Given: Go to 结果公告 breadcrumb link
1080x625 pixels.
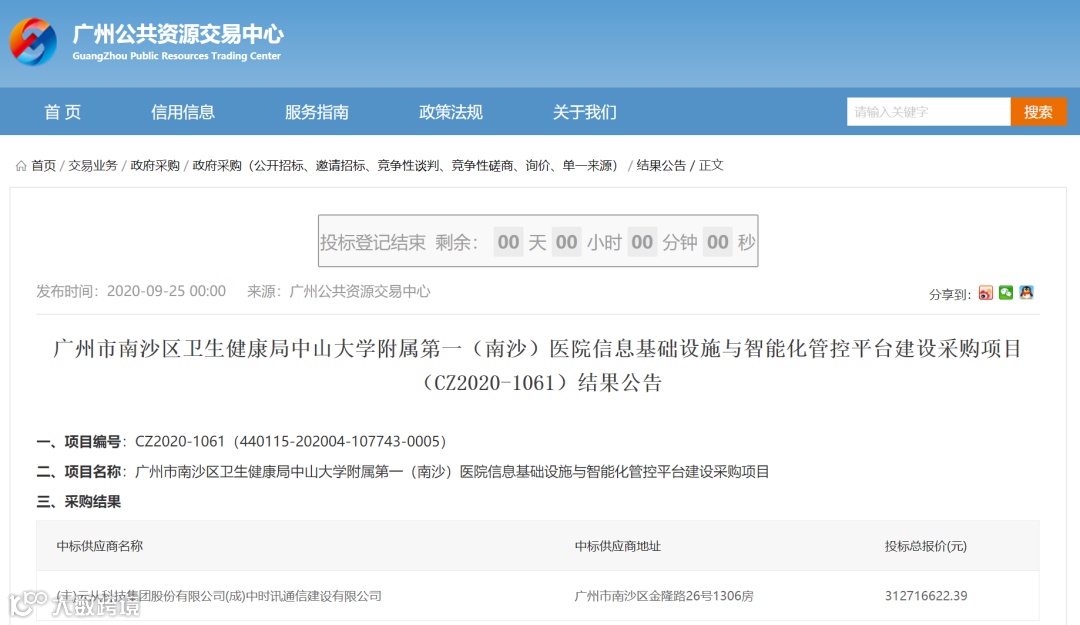Looking at the screenshot, I should (661, 165).
